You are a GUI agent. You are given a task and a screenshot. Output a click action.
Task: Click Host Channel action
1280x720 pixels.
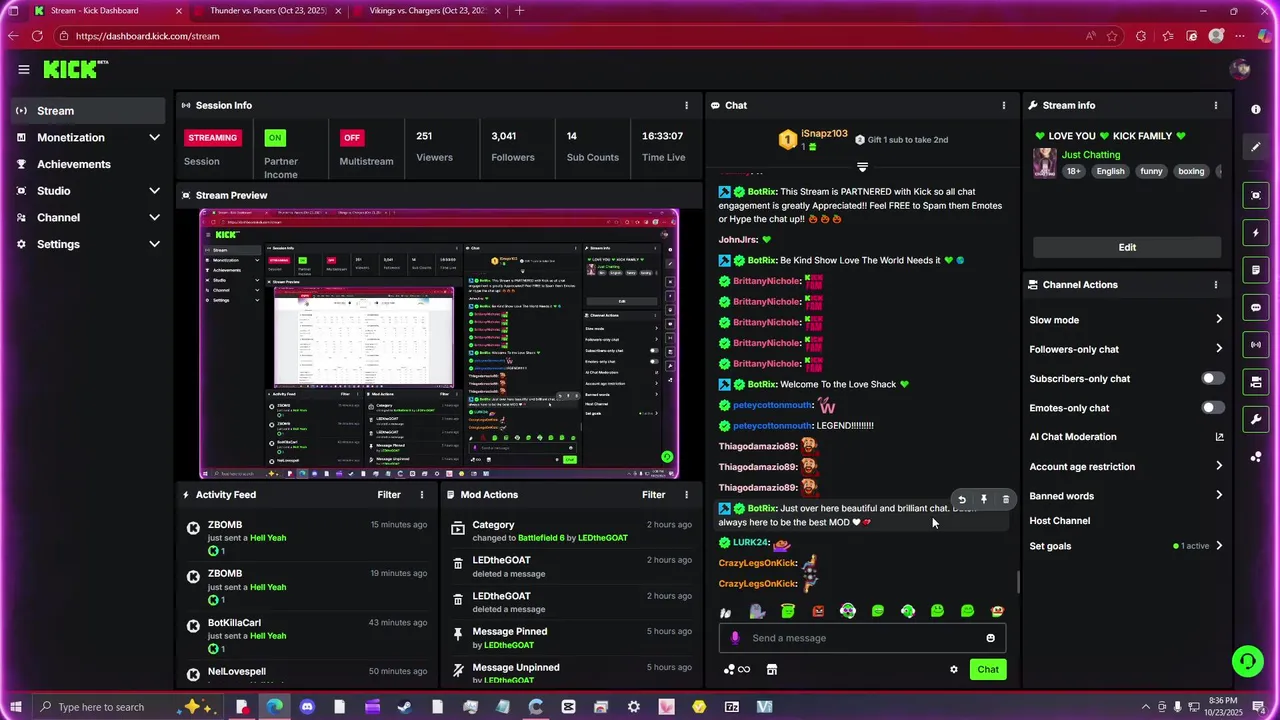click(x=1059, y=521)
